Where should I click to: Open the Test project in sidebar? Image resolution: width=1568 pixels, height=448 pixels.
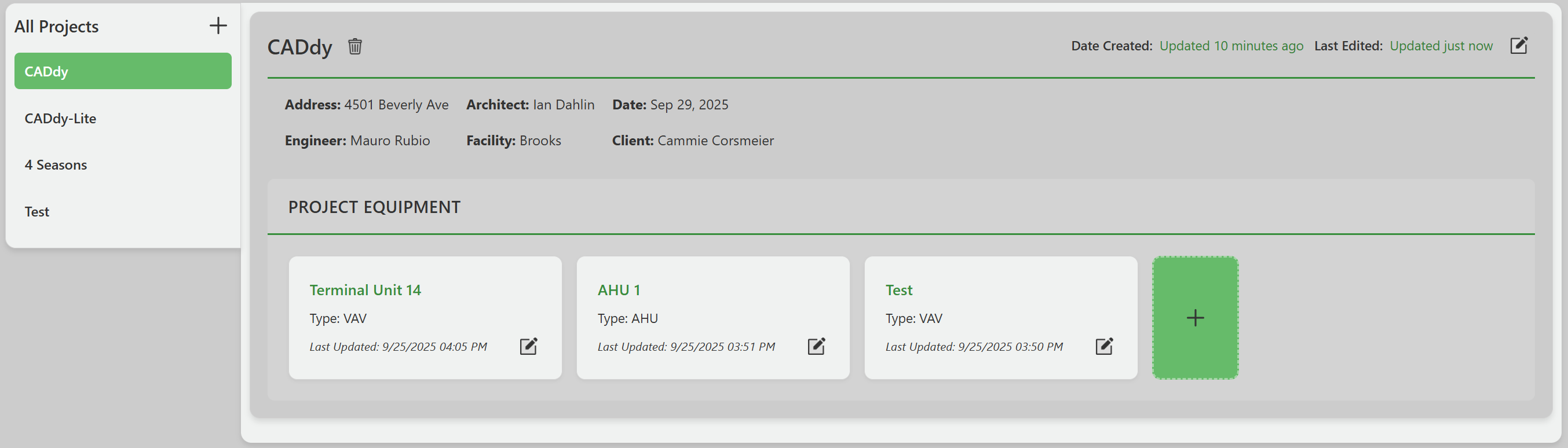click(x=36, y=211)
